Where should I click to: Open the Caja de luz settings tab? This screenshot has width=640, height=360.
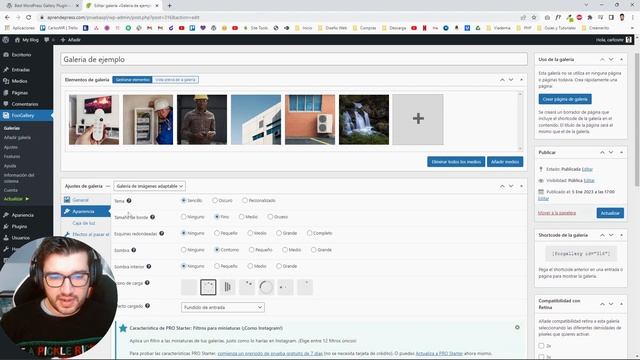point(84,223)
